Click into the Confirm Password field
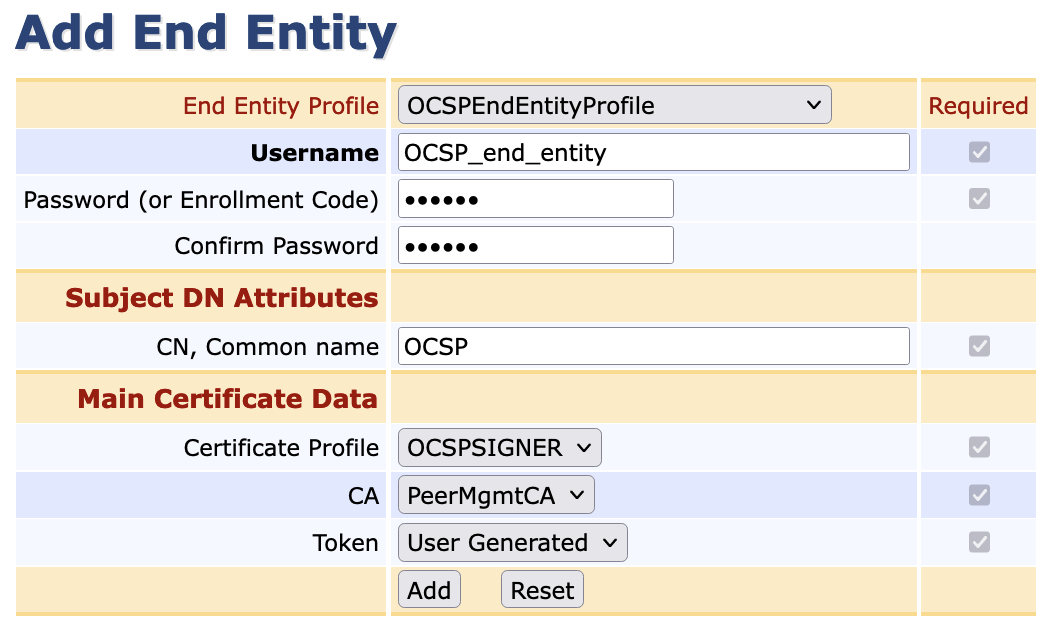 click(535, 245)
